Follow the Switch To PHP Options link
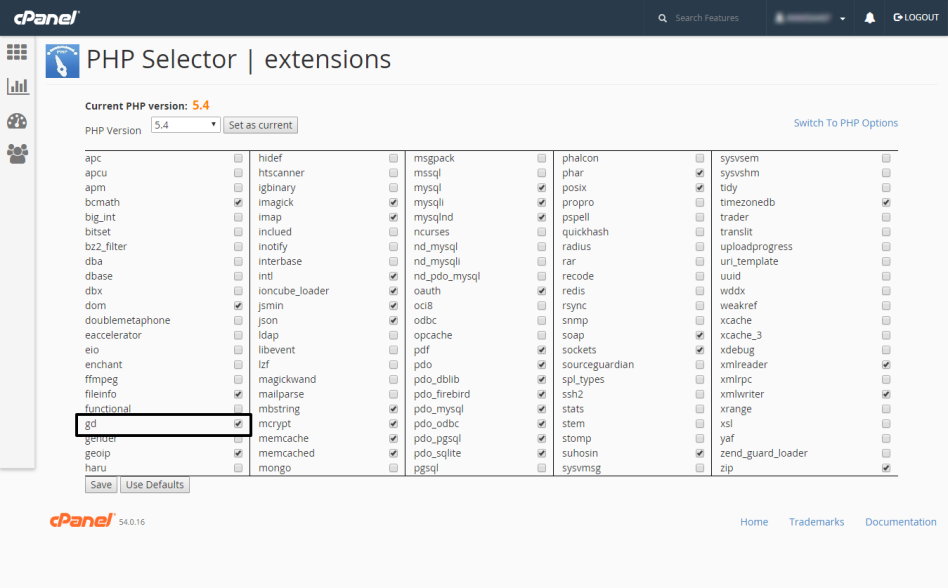This screenshot has height=588, width=948. point(845,123)
